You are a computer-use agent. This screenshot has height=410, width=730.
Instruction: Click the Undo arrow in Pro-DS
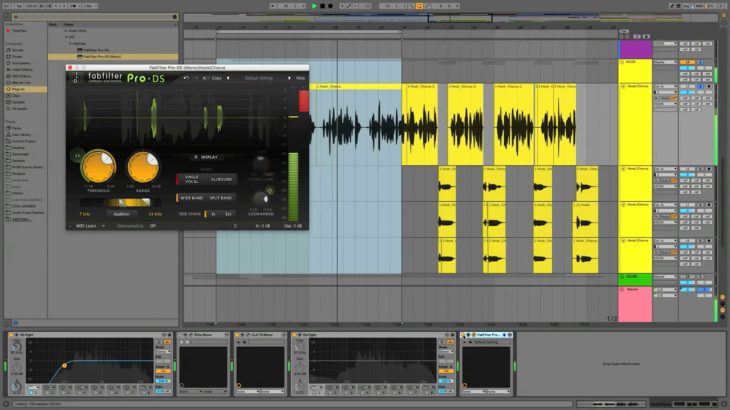pos(186,78)
